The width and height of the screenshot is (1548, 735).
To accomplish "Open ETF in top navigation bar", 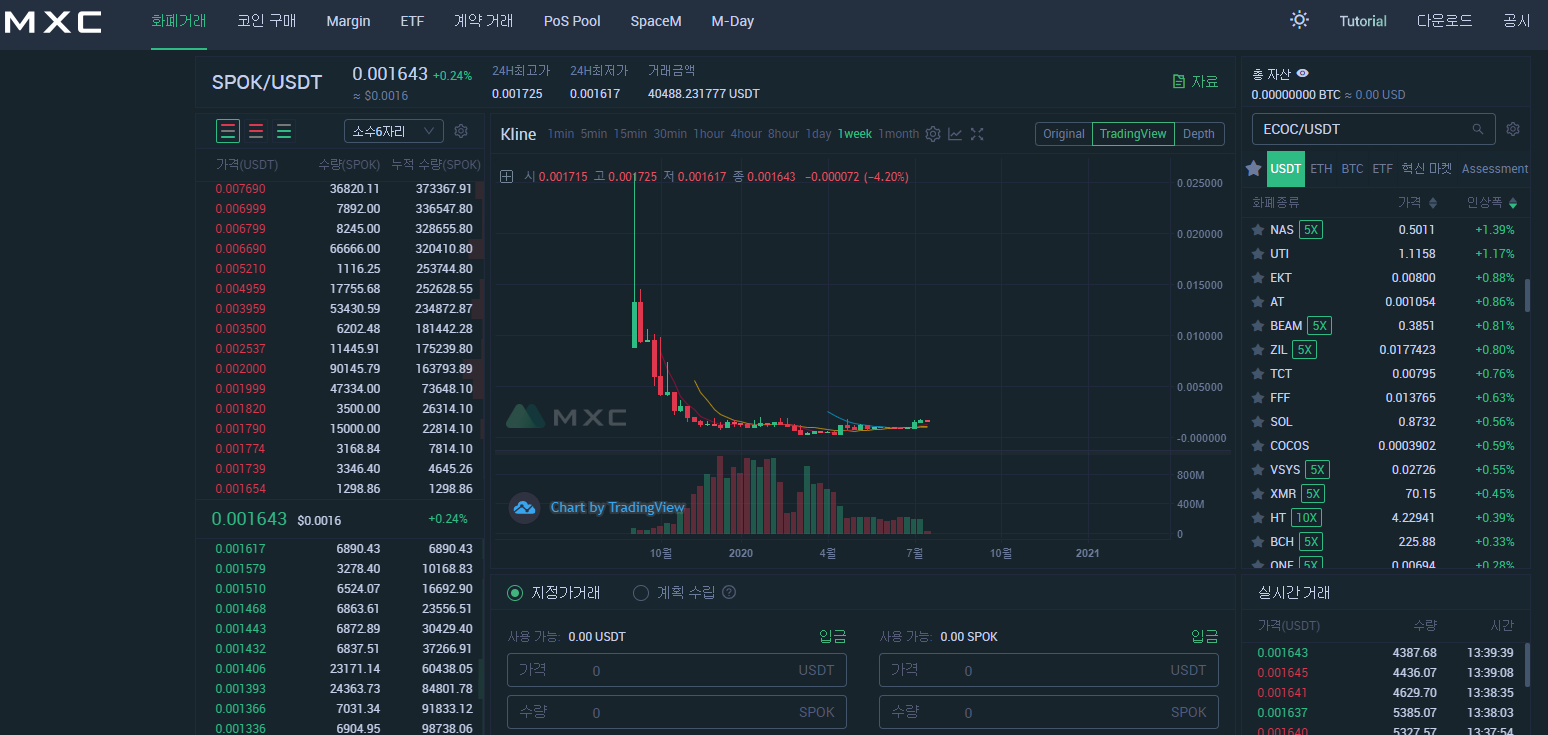I will click(x=412, y=21).
